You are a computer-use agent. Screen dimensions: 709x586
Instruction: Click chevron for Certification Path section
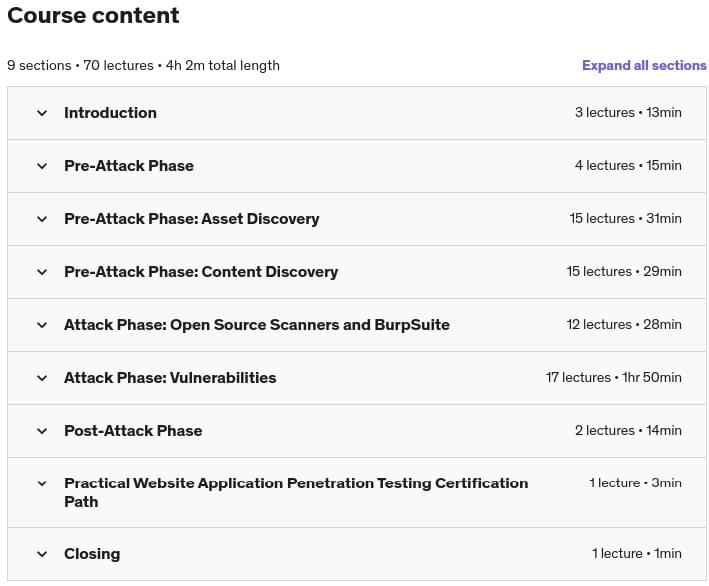pos(42,483)
